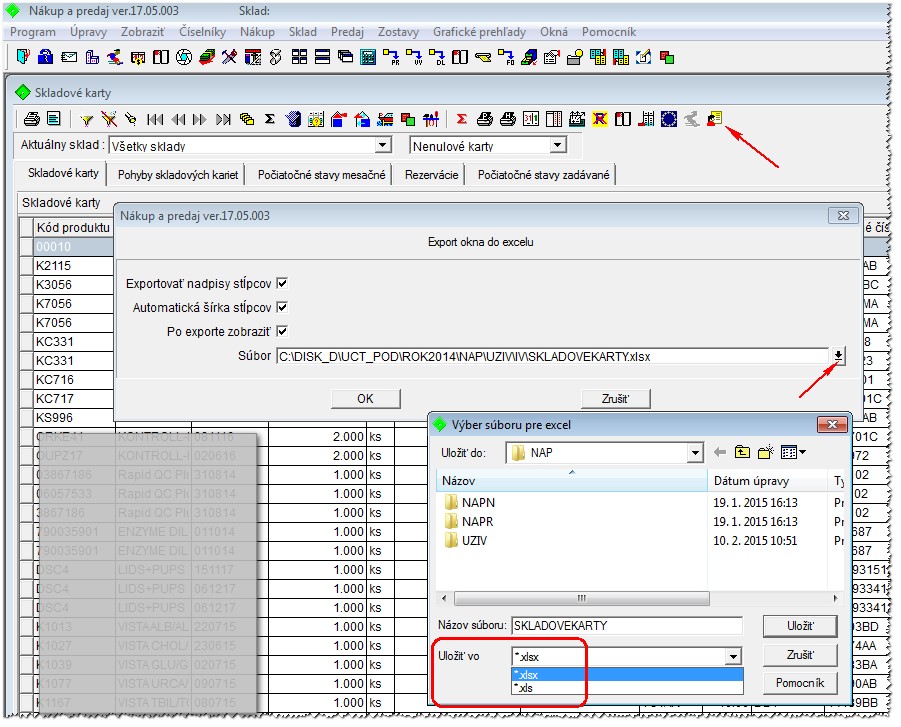
Task: Click the horizontal scrollbar in file list
Action: (581, 598)
